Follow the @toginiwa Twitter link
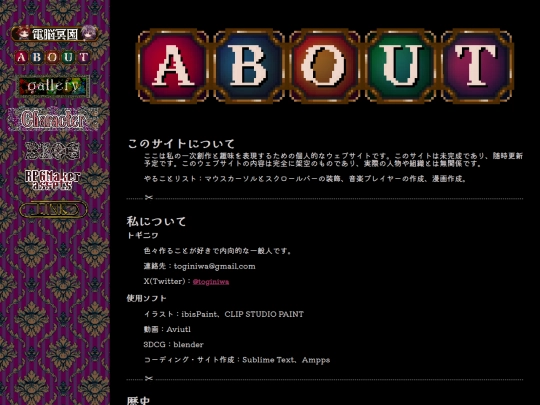 [x=211, y=282]
